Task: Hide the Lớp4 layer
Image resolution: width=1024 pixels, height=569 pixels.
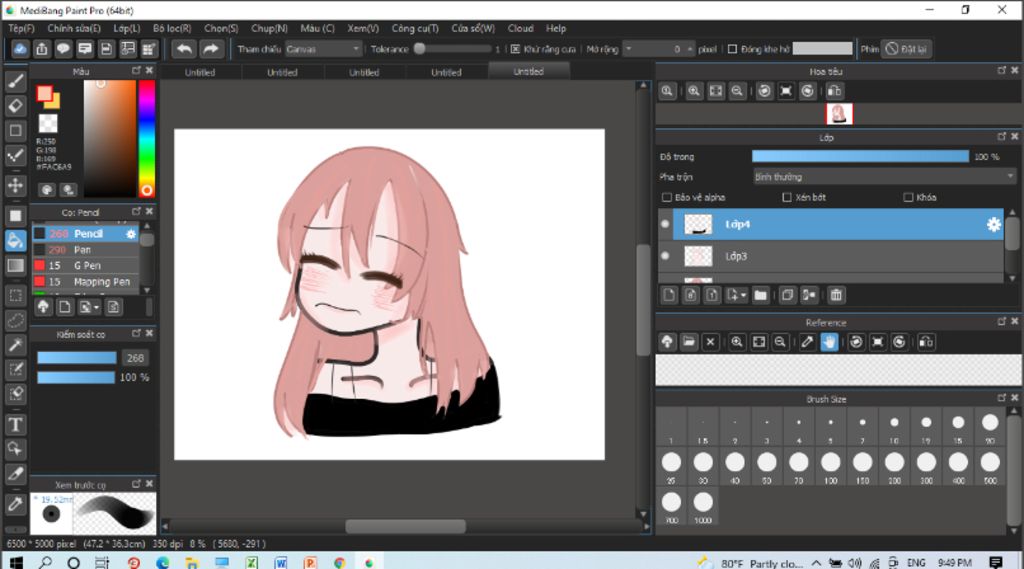Action: (x=665, y=224)
